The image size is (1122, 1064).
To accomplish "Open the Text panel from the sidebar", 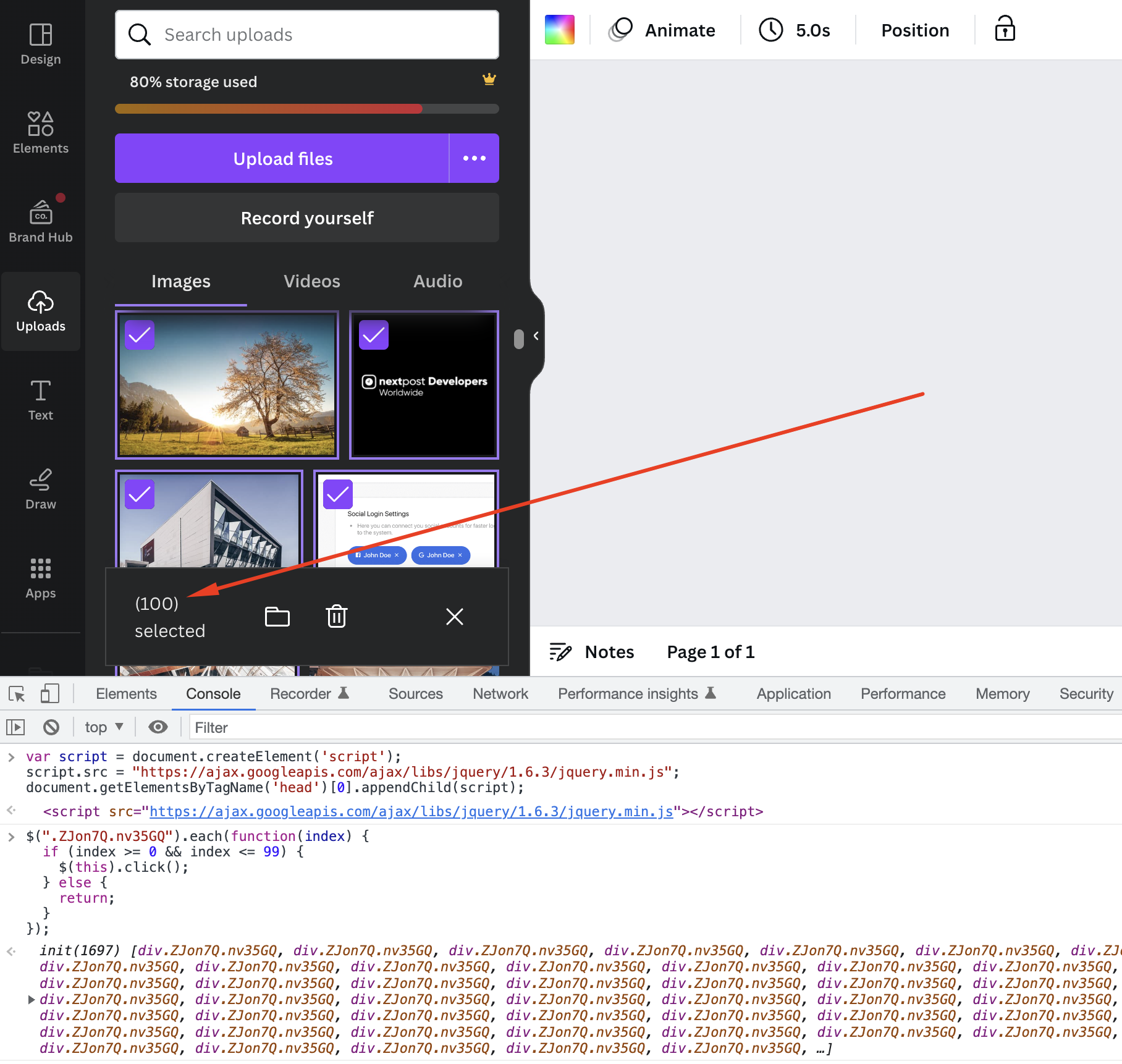I will point(41,399).
